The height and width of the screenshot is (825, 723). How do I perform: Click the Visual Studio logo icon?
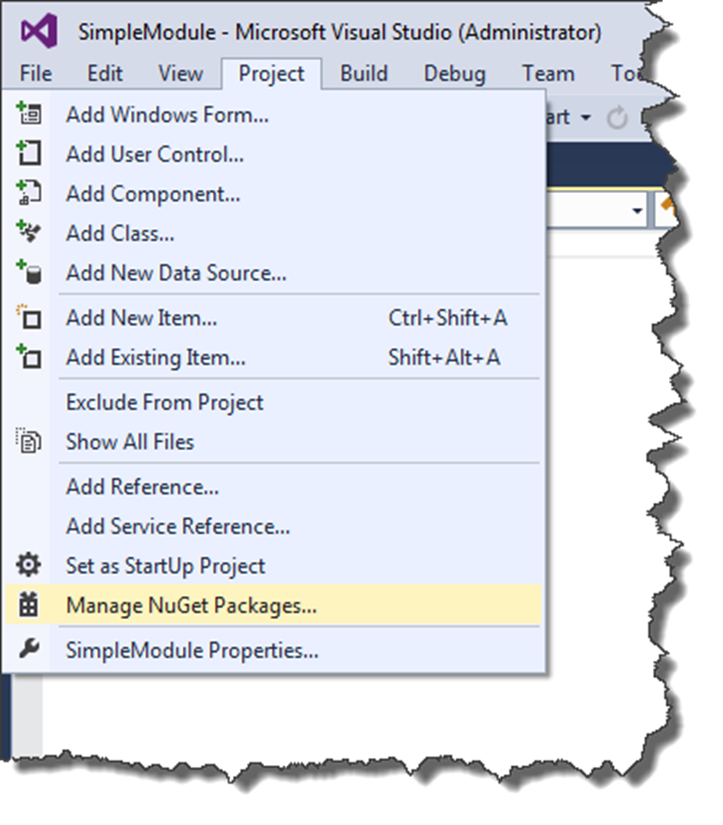39,32
